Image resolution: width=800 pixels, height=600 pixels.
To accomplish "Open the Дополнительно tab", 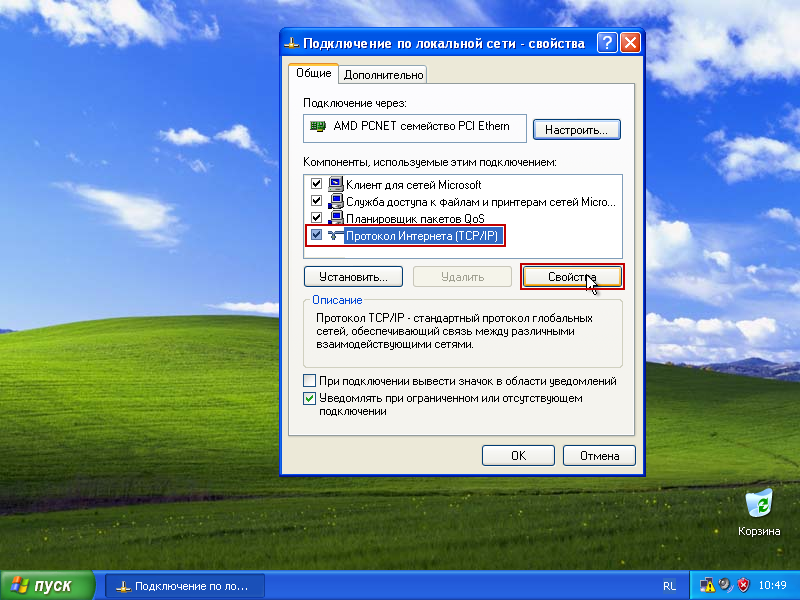I will pos(383,75).
